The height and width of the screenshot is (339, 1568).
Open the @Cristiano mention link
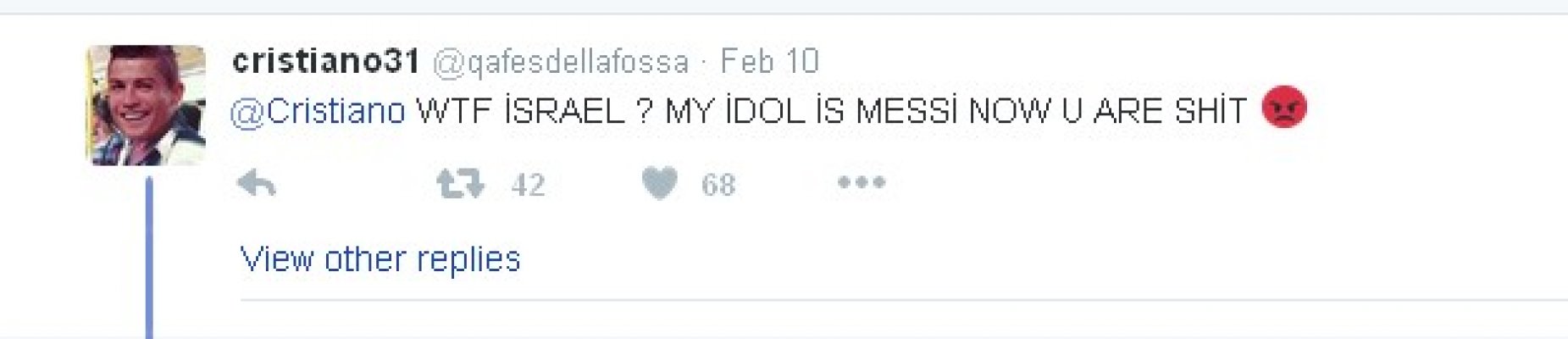tap(318, 112)
